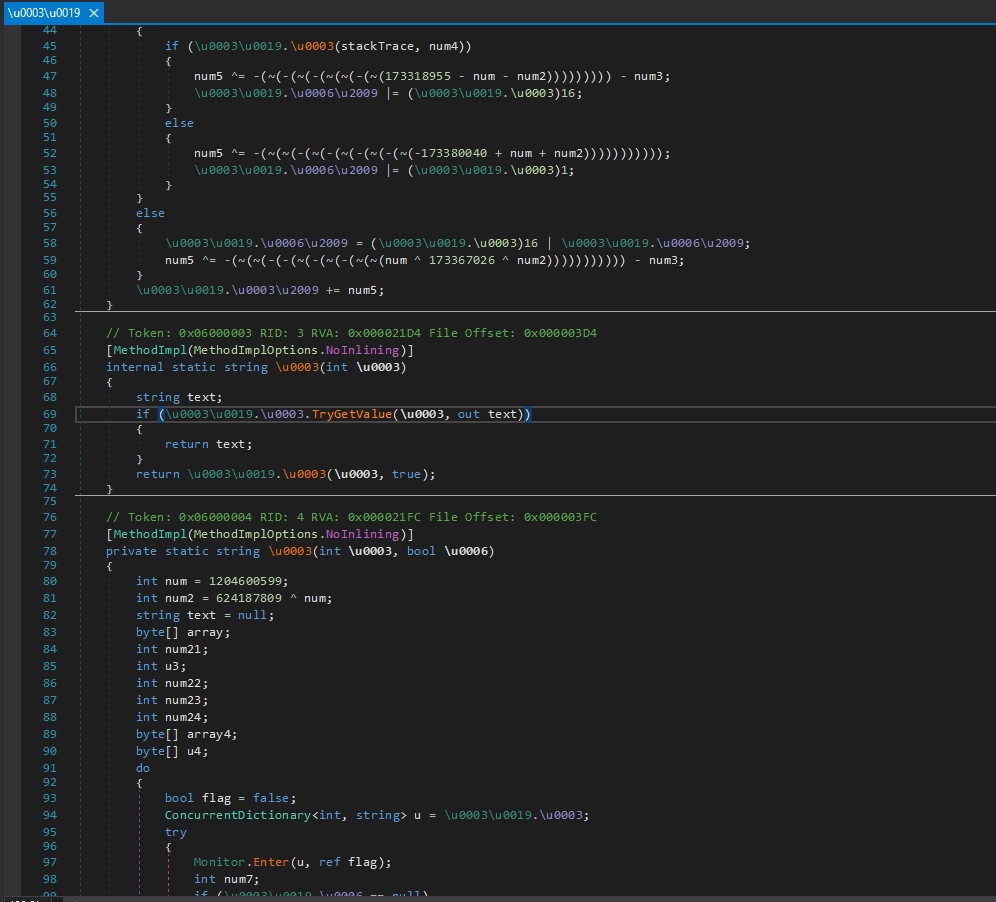
Task: Click the out keyword on line 69
Action: [469, 414]
